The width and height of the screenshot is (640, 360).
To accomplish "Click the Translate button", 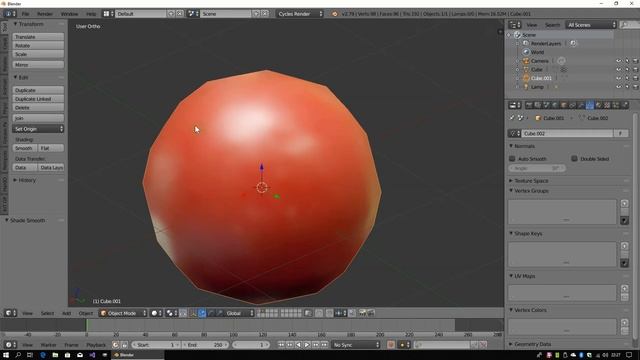I will point(38,37).
